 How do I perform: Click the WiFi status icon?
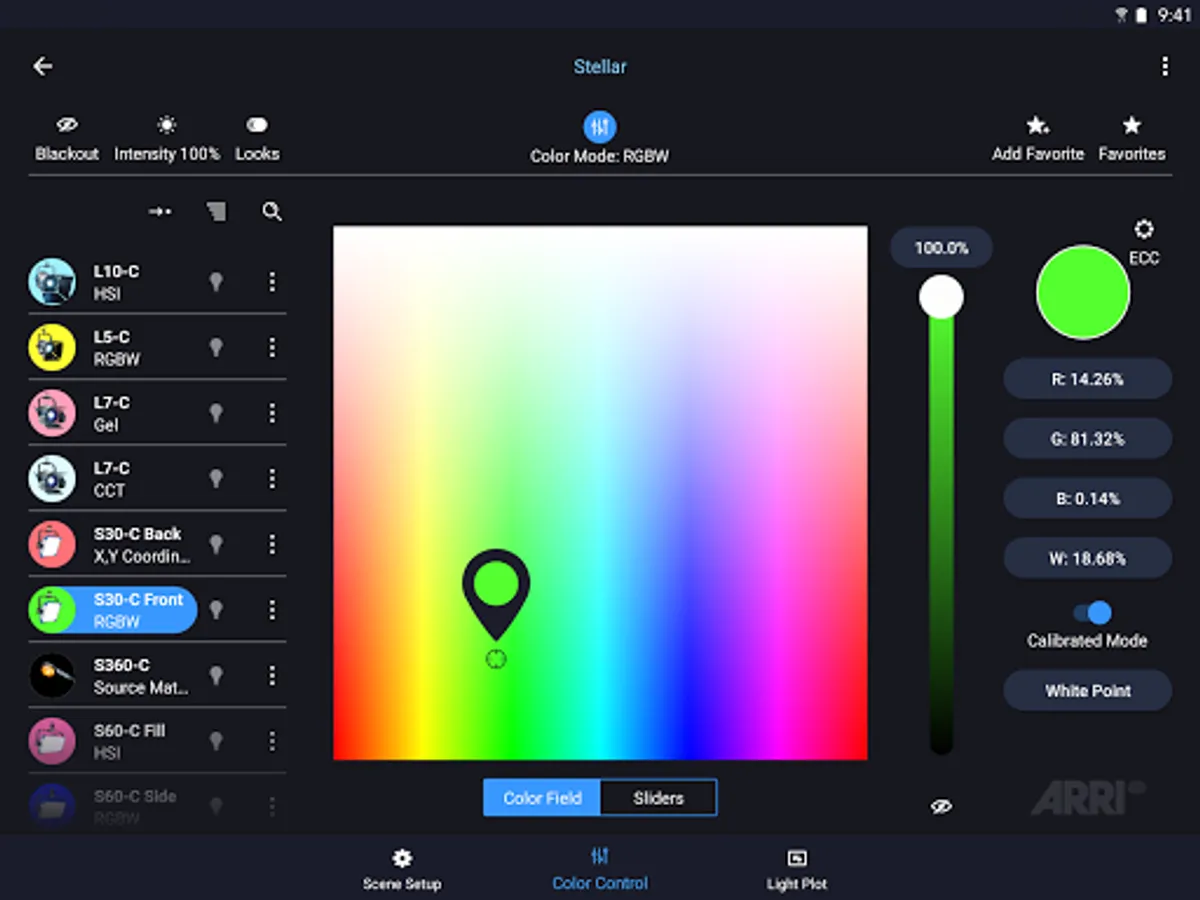coord(1122,15)
